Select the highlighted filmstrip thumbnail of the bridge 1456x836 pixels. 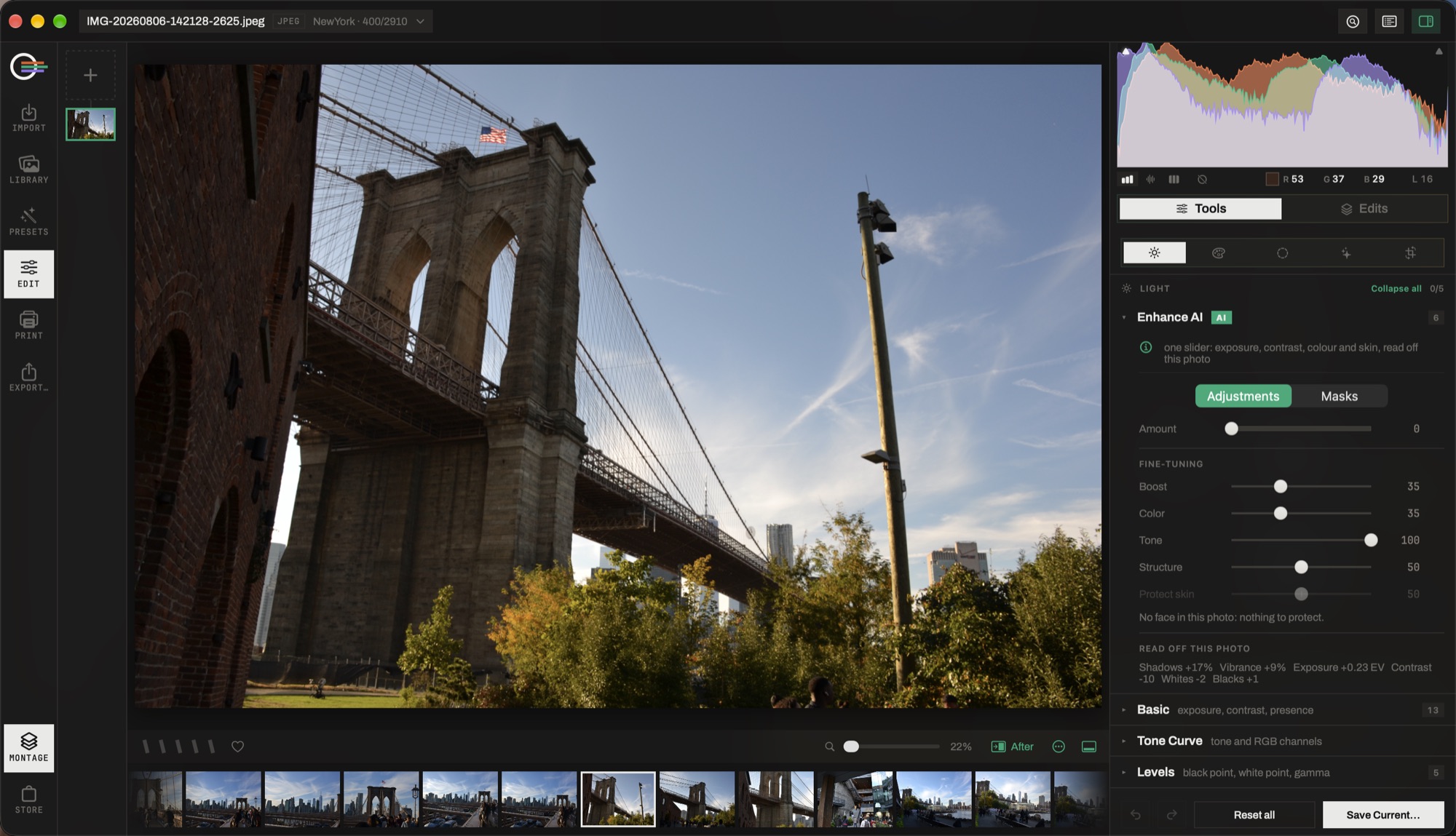[618, 799]
